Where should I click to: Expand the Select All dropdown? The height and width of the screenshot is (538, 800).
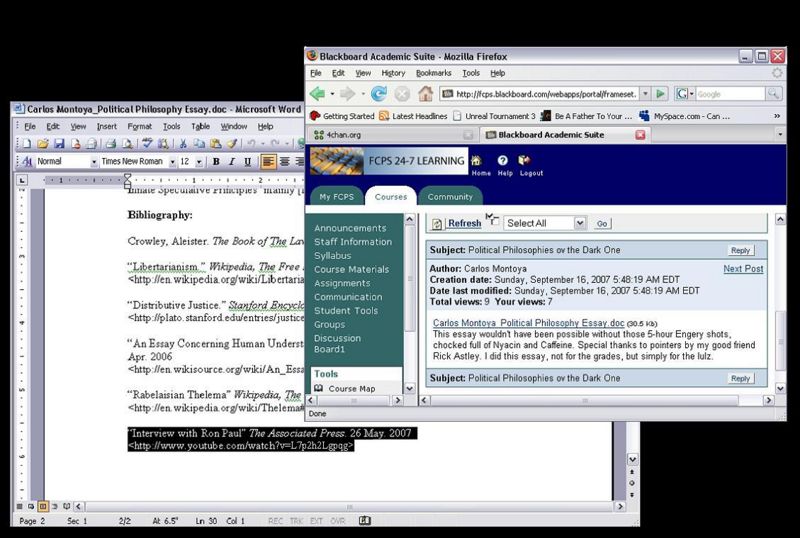579,223
